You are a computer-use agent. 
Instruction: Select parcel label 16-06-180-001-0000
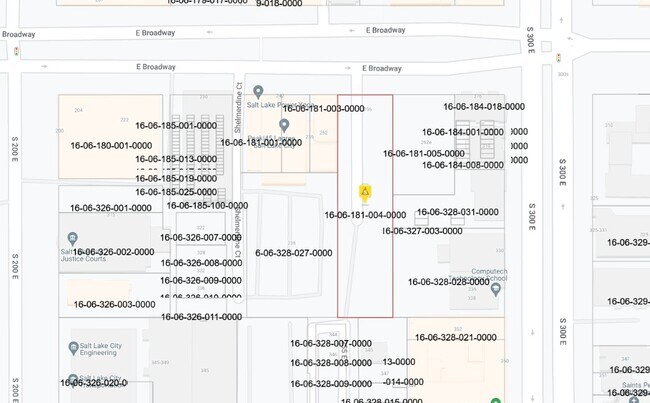pyautogui.click(x=111, y=145)
